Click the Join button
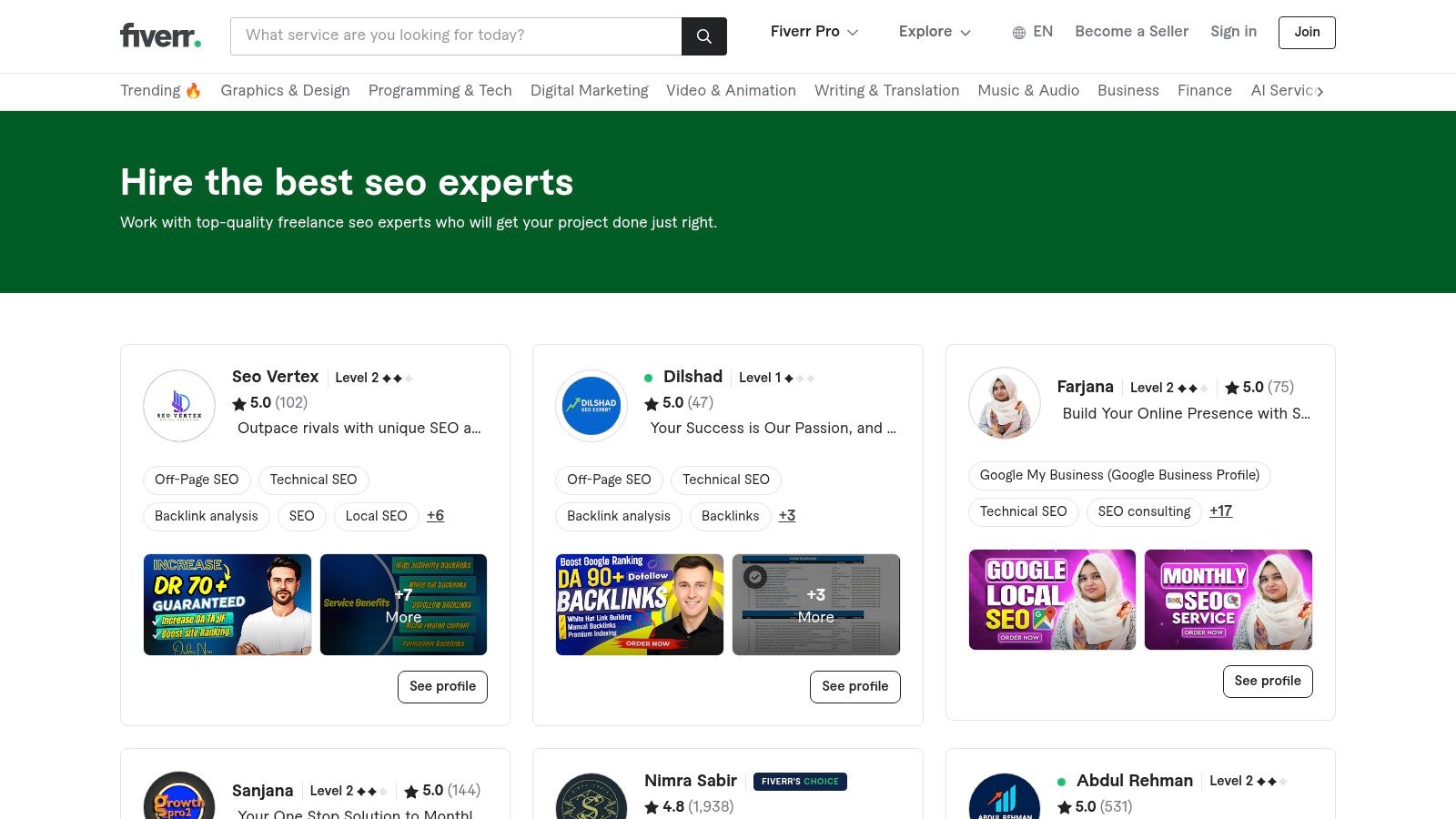1456x819 pixels. (x=1307, y=33)
